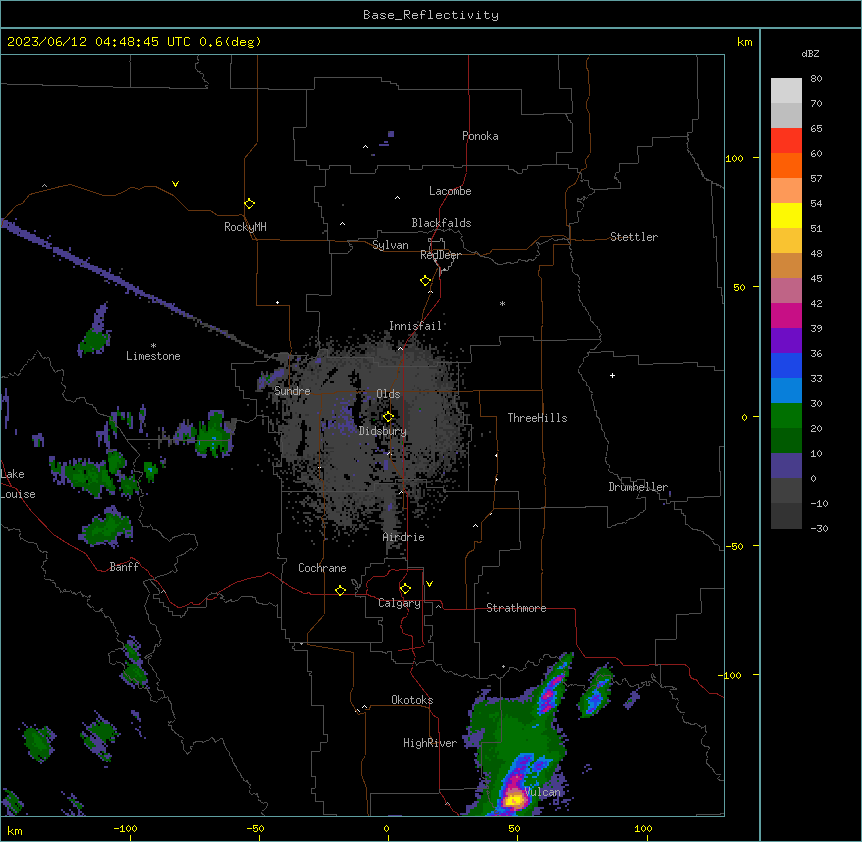The width and height of the screenshot is (862, 842).
Task: Click the magenta 42 dBZ legend swatch
Action: [x=786, y=315]
